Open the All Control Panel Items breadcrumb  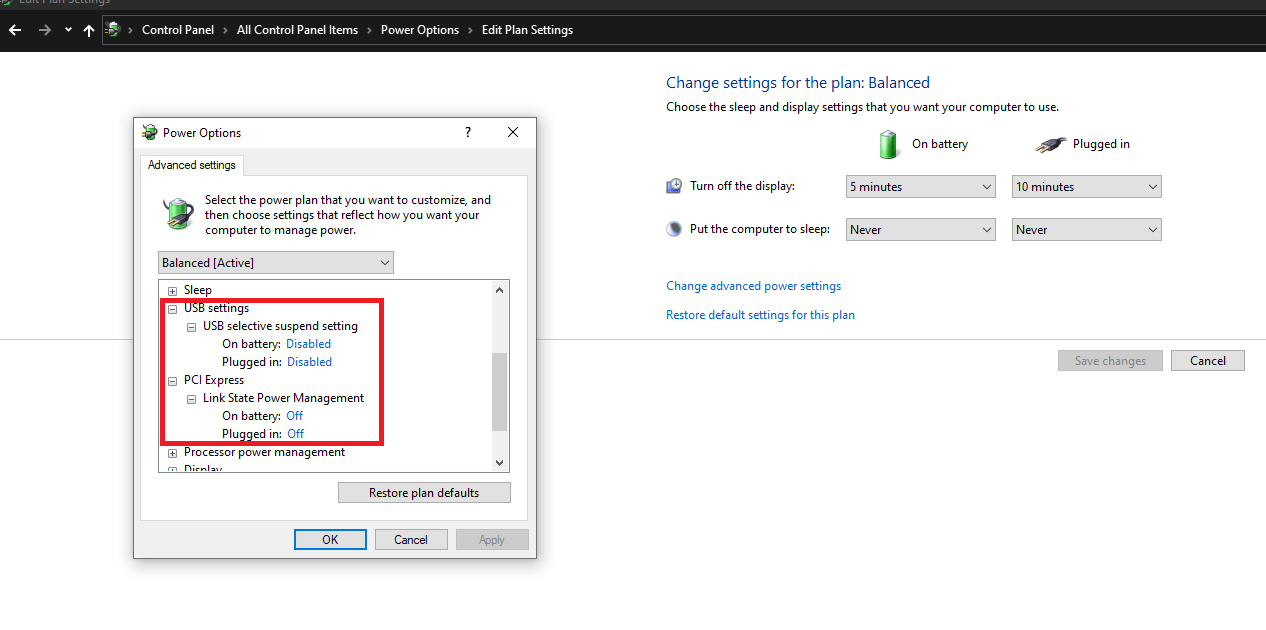[x=297, y=30]
